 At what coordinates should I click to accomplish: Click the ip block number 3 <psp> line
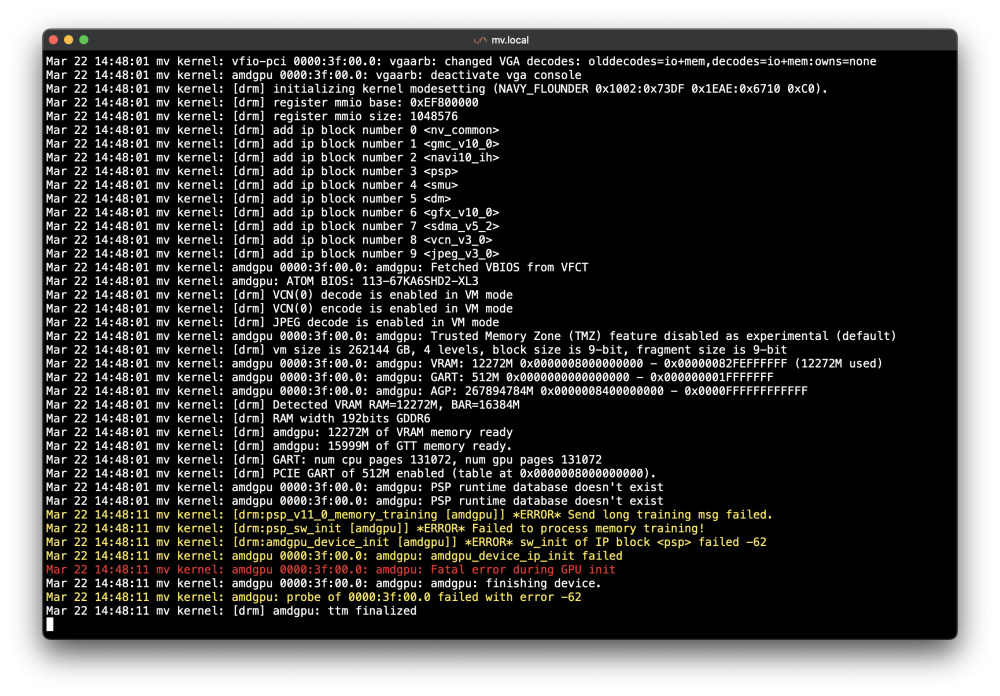point(252,171)
